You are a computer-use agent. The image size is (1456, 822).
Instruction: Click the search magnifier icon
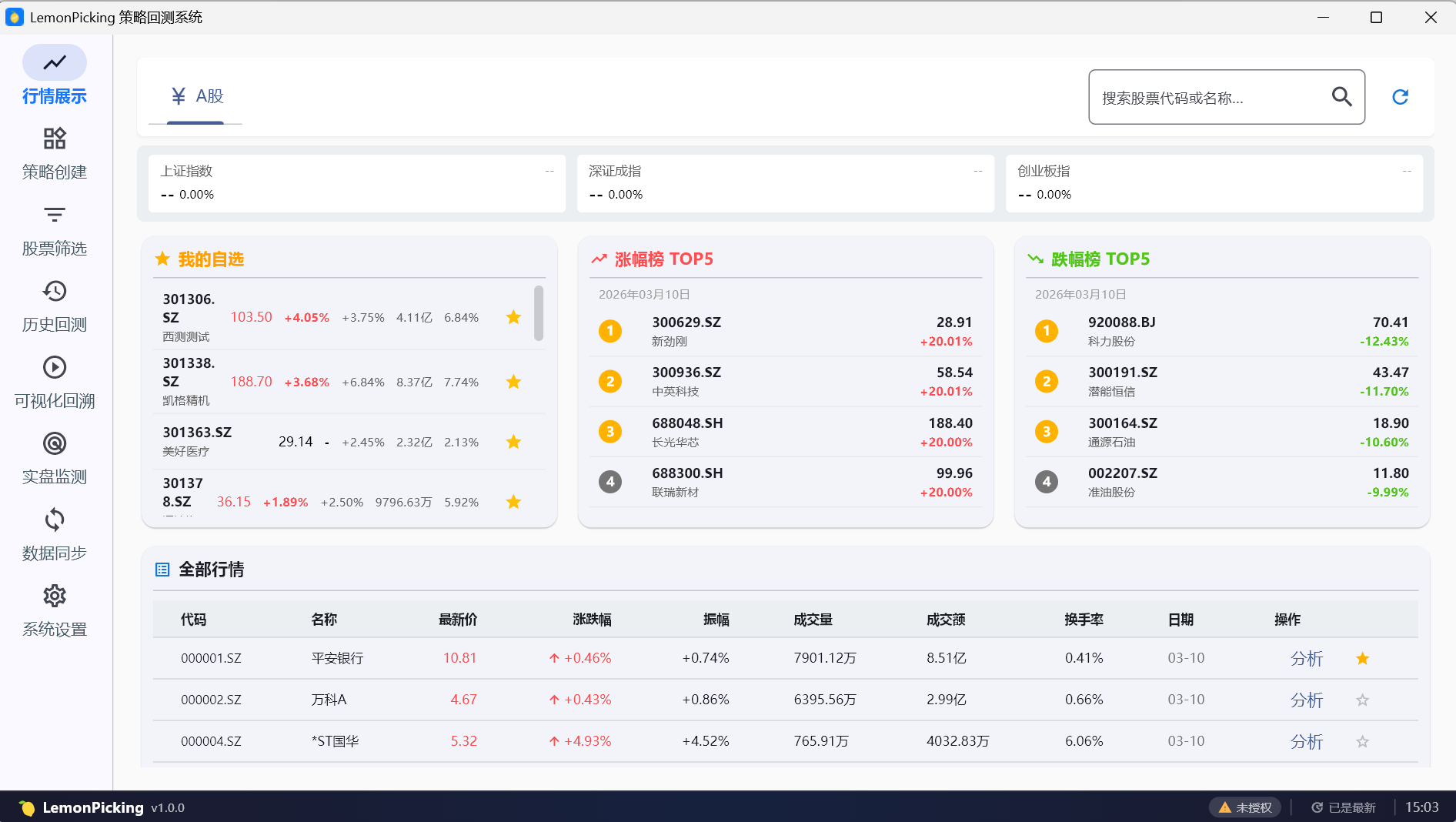click(1341, 97)
